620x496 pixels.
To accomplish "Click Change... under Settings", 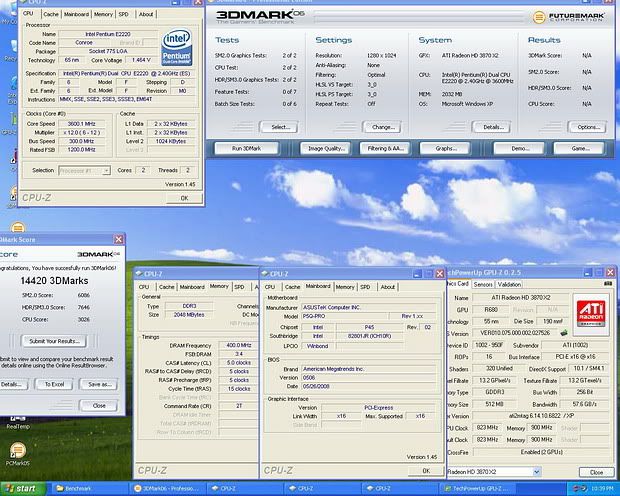I will (x=382, y=127).
